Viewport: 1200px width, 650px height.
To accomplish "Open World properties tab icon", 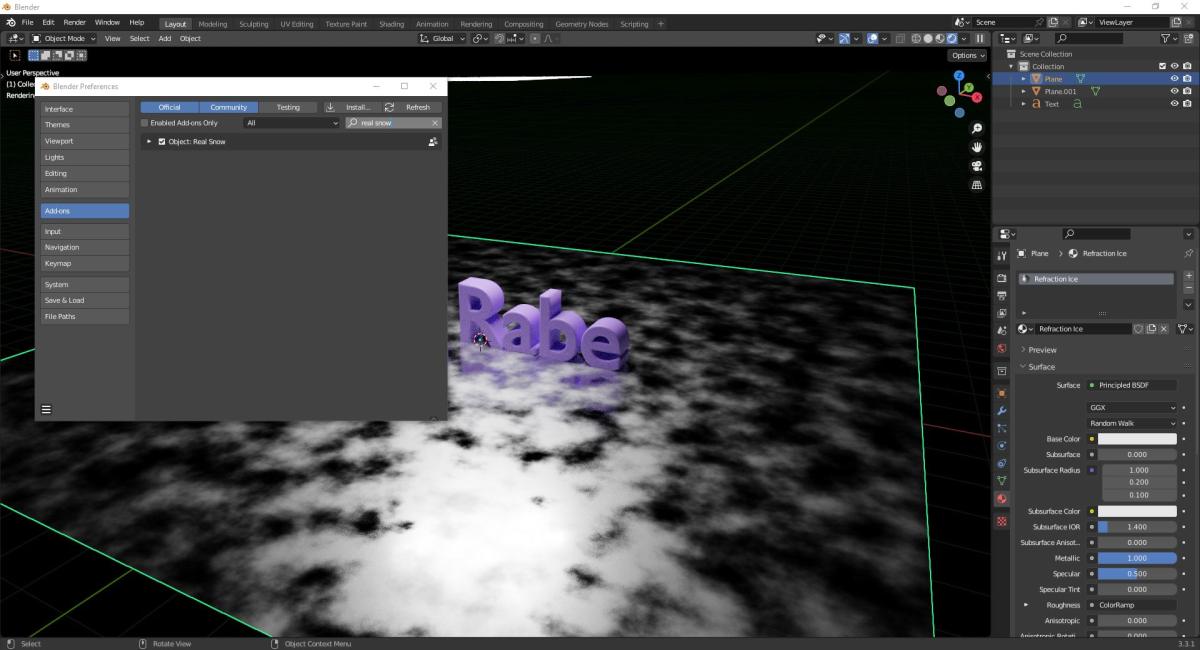I will coord(1001,348).
